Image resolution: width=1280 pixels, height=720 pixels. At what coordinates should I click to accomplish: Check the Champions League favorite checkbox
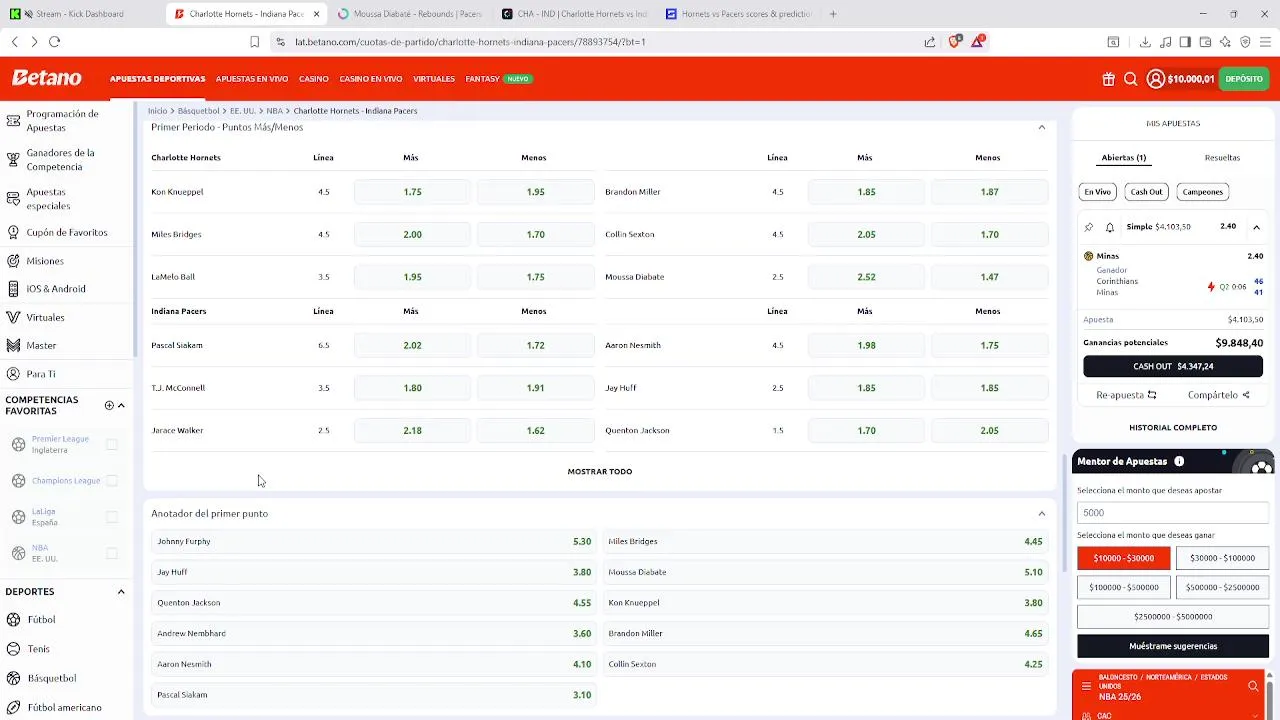[x=112, y=481]
